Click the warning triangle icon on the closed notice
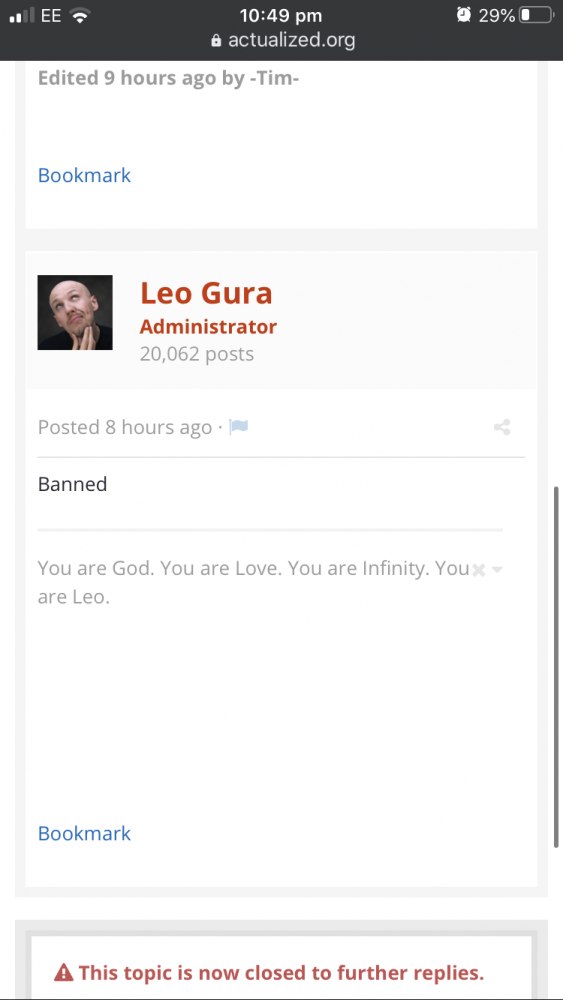This screenshot has width=563, height=1000. click(63, 973)
